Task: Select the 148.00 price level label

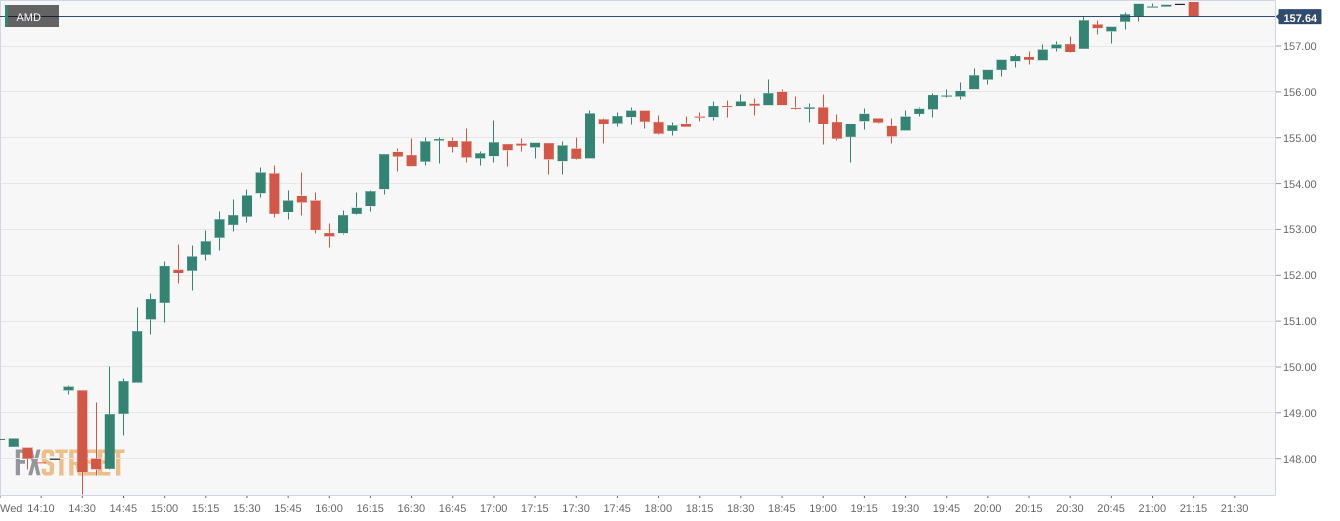Action: (x=1299, y=459)
